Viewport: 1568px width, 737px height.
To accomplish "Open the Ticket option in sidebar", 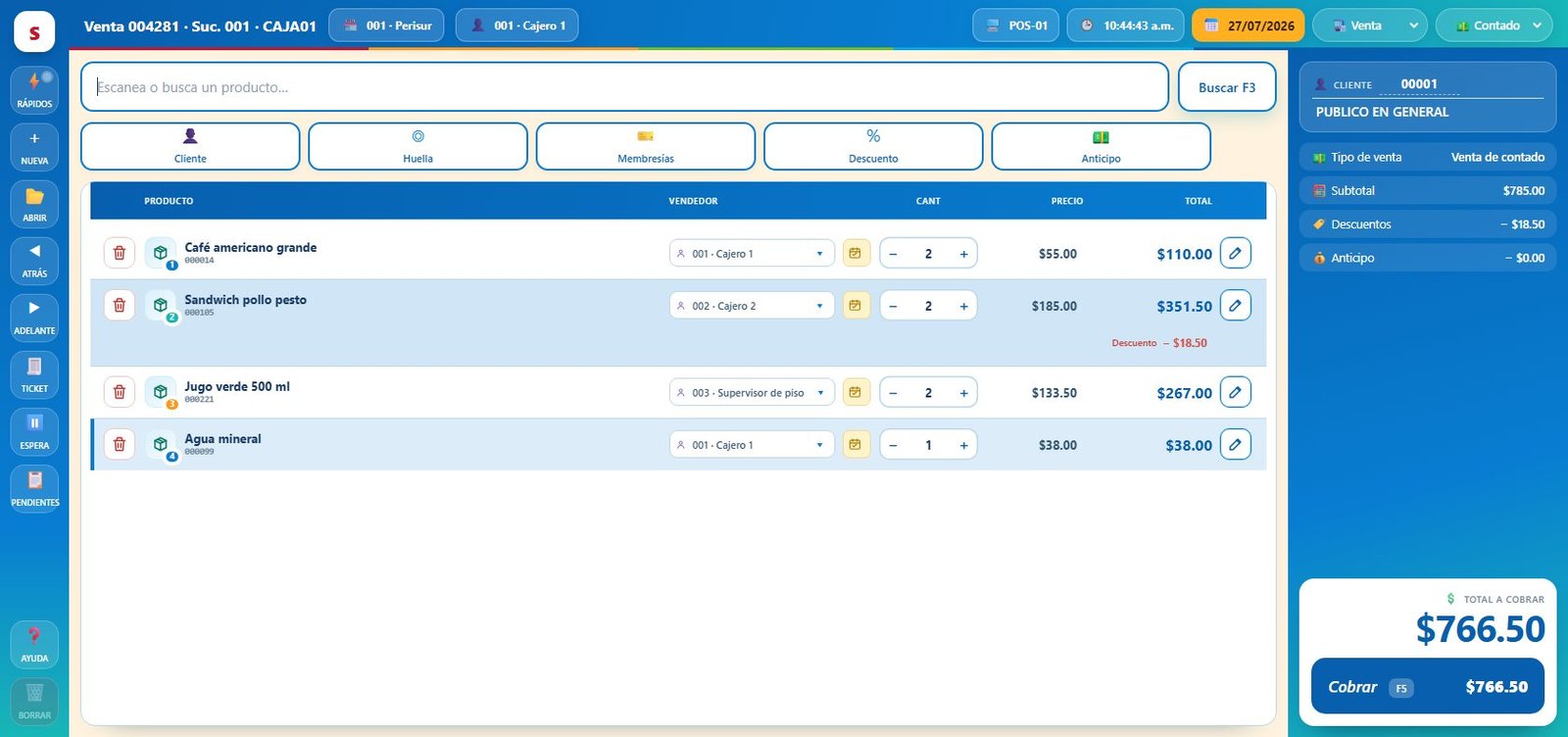I will [x=34, y=374].
